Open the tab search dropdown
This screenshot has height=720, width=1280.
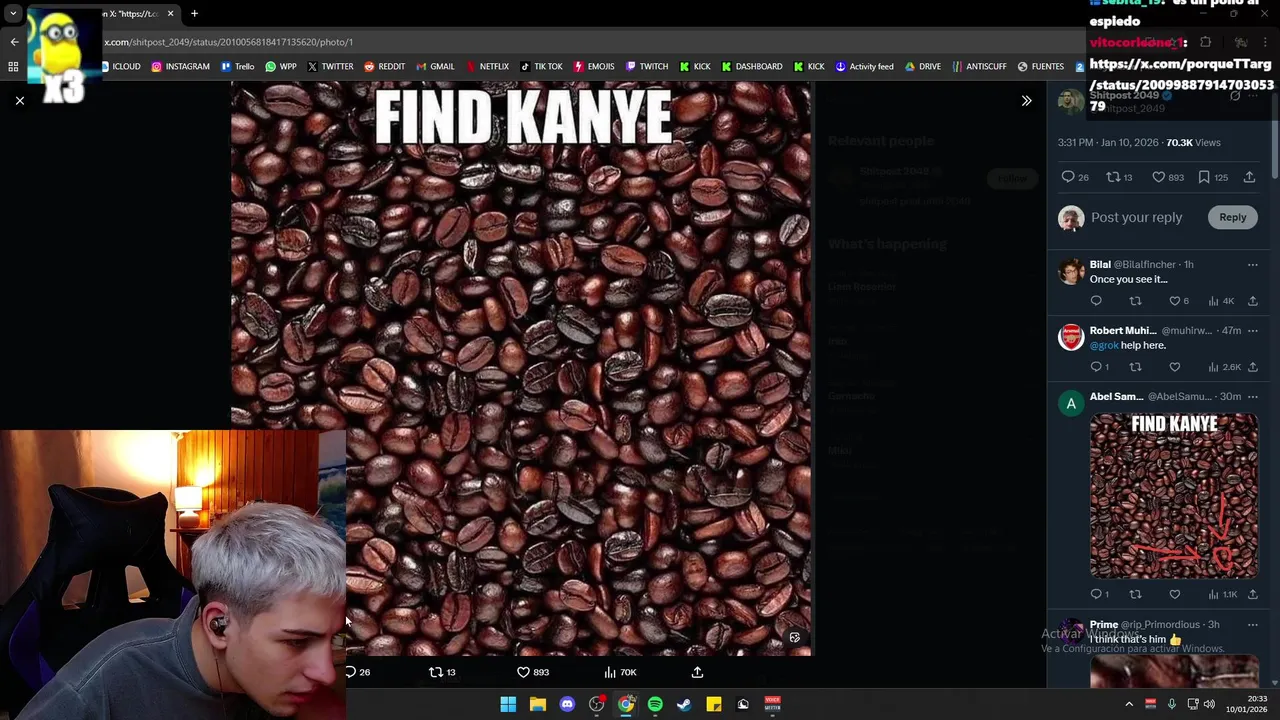(x=13, y=13)
